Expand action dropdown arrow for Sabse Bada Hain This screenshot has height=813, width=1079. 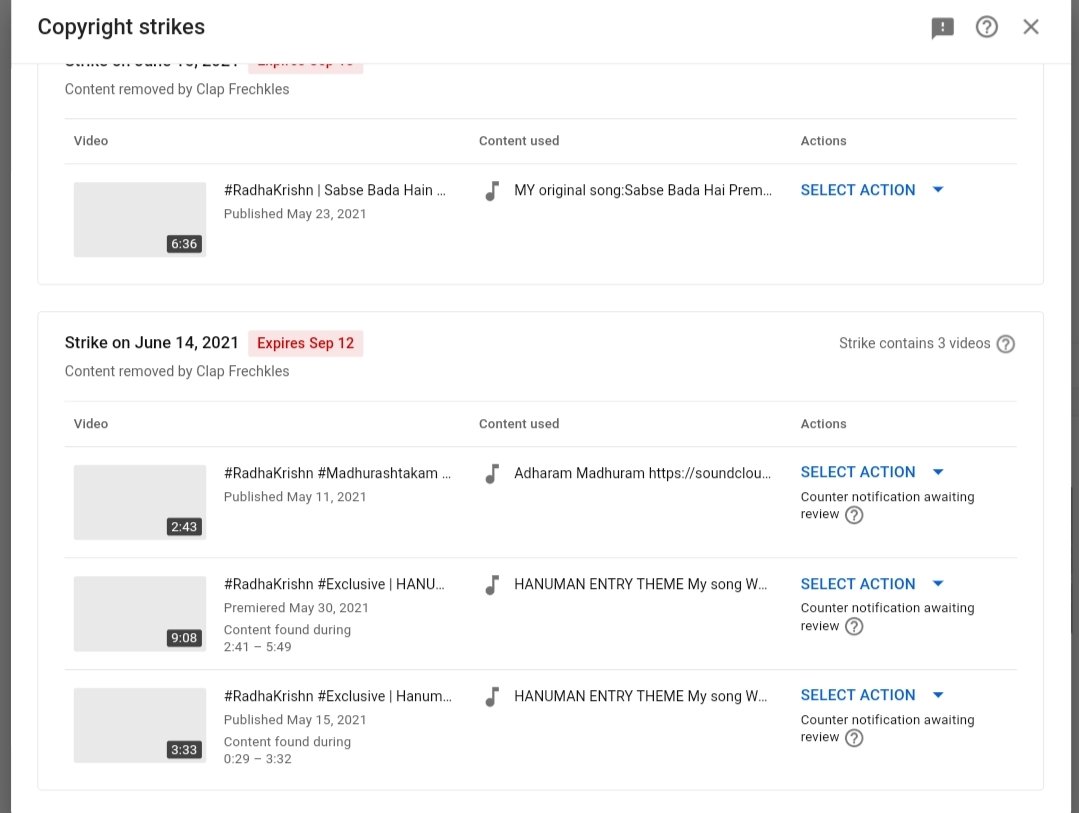938,189
